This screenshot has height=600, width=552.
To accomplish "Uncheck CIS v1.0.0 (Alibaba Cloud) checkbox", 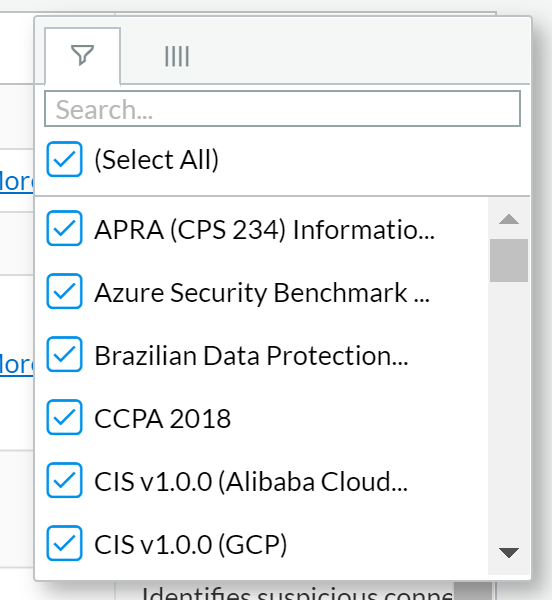I will pyautogui.click(x=64, y=480).
